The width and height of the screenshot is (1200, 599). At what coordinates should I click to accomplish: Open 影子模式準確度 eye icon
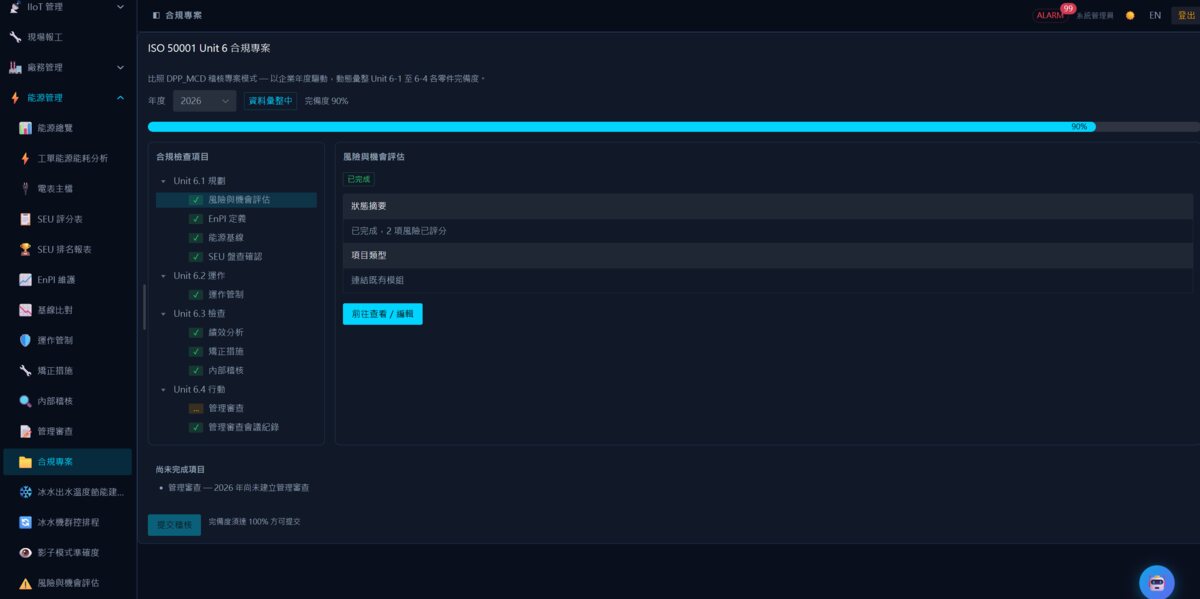click(25, 552)
